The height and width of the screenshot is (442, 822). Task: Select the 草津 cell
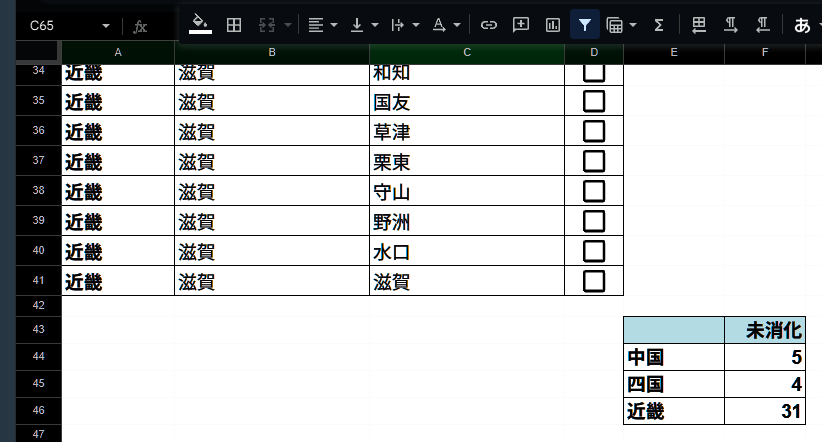[467, 131]
